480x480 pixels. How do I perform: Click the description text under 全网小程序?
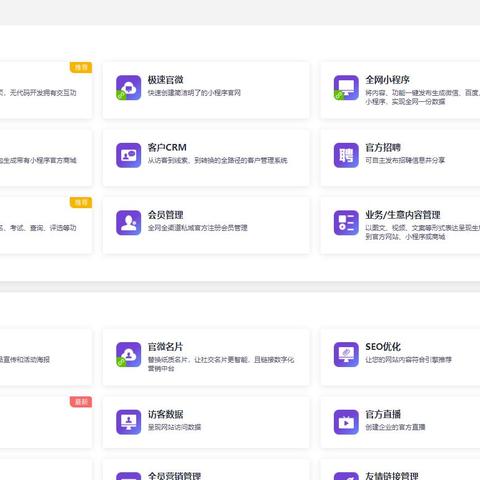point(423,97)
